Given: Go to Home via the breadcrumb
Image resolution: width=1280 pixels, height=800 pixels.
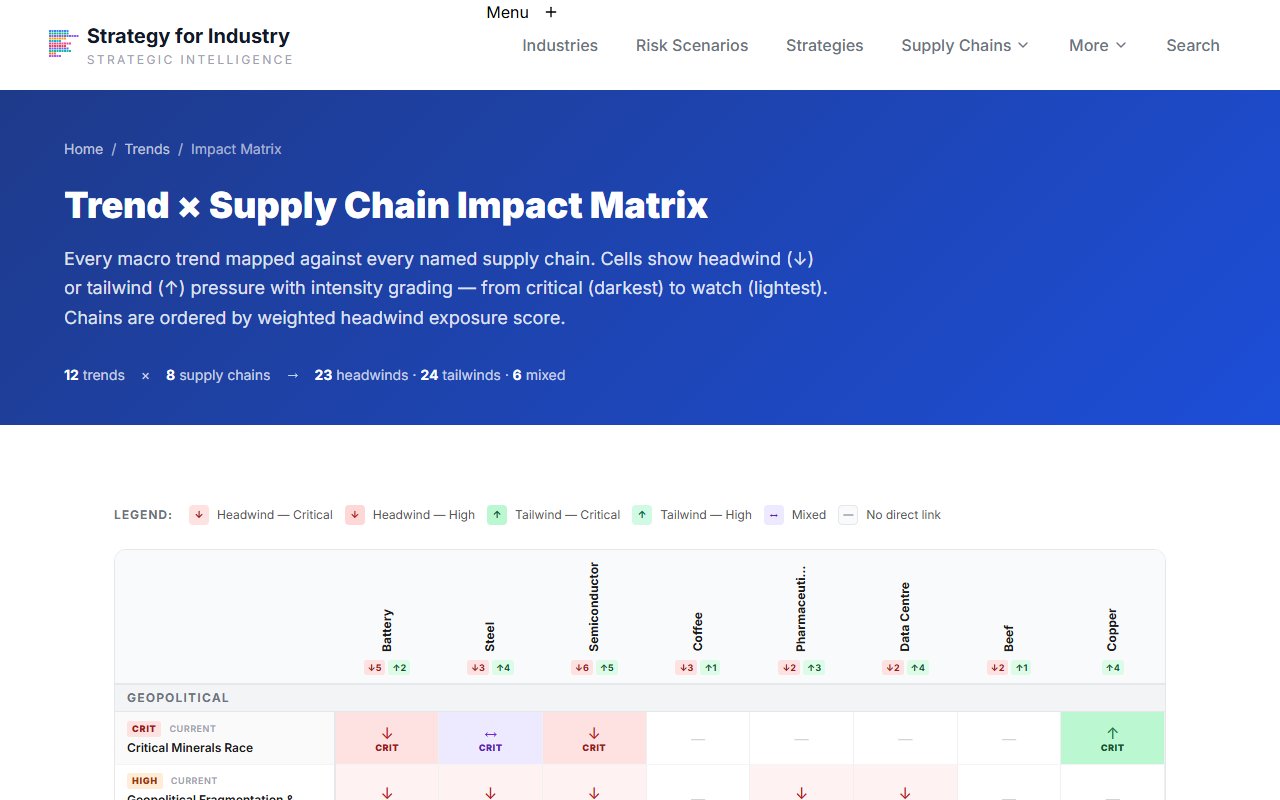Looking at the screenshot, I should click(x=83, y=148).
